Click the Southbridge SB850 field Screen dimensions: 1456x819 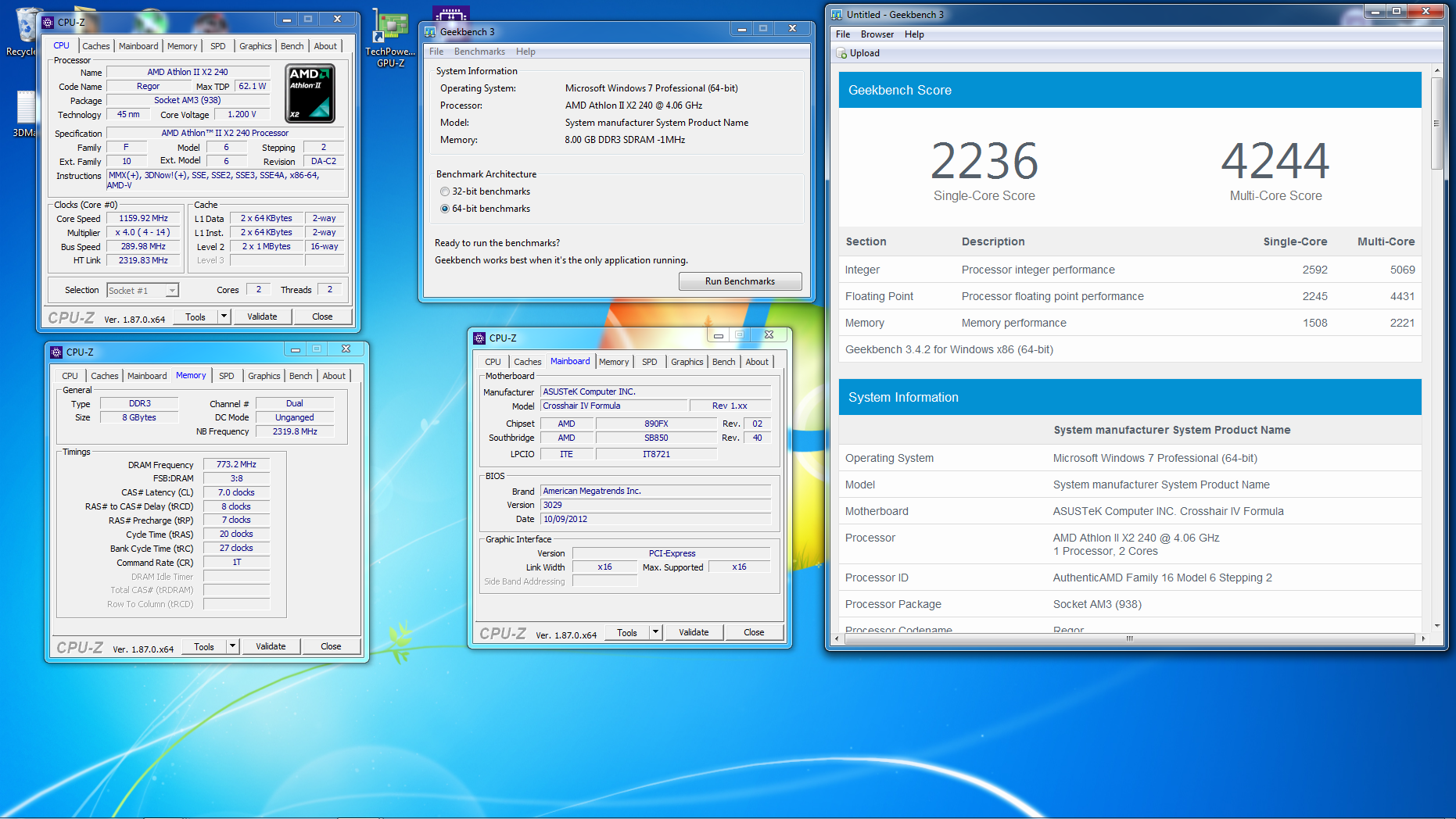click(x=656, y=438)
